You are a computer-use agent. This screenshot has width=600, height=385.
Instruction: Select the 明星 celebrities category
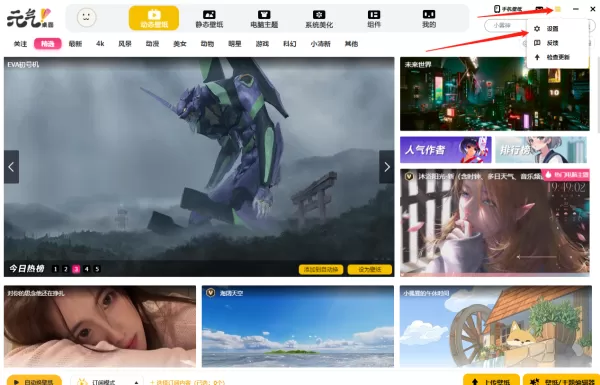click(235, 44)
